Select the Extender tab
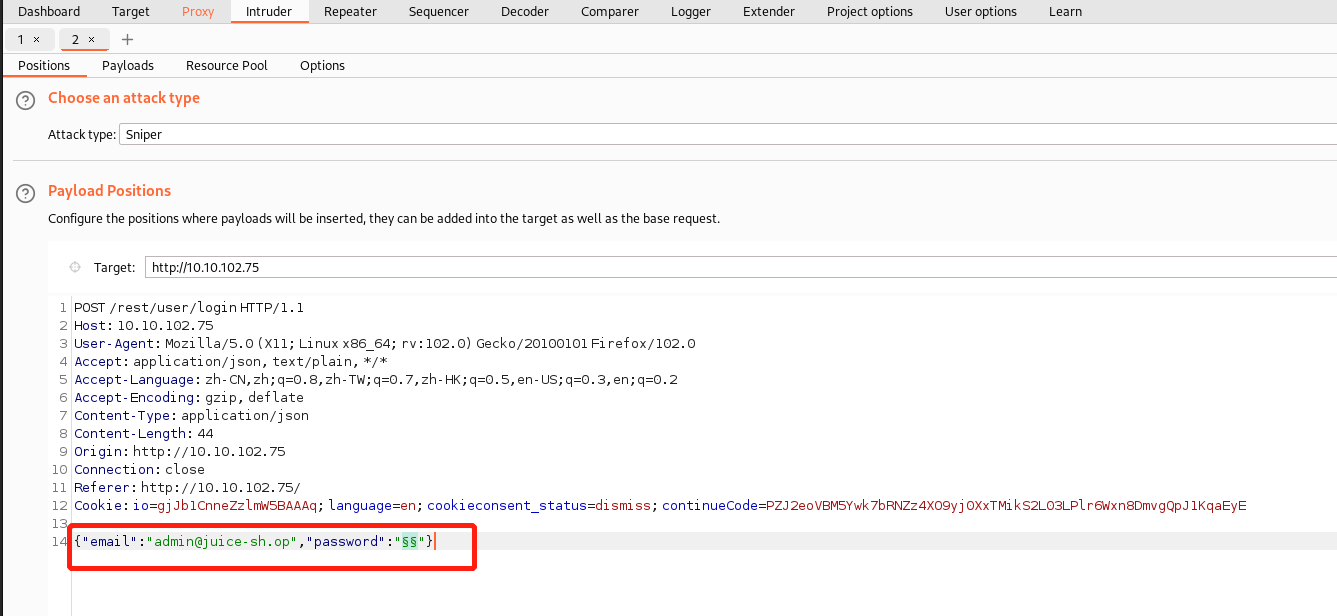The image size is (1337, 616). 769,12
